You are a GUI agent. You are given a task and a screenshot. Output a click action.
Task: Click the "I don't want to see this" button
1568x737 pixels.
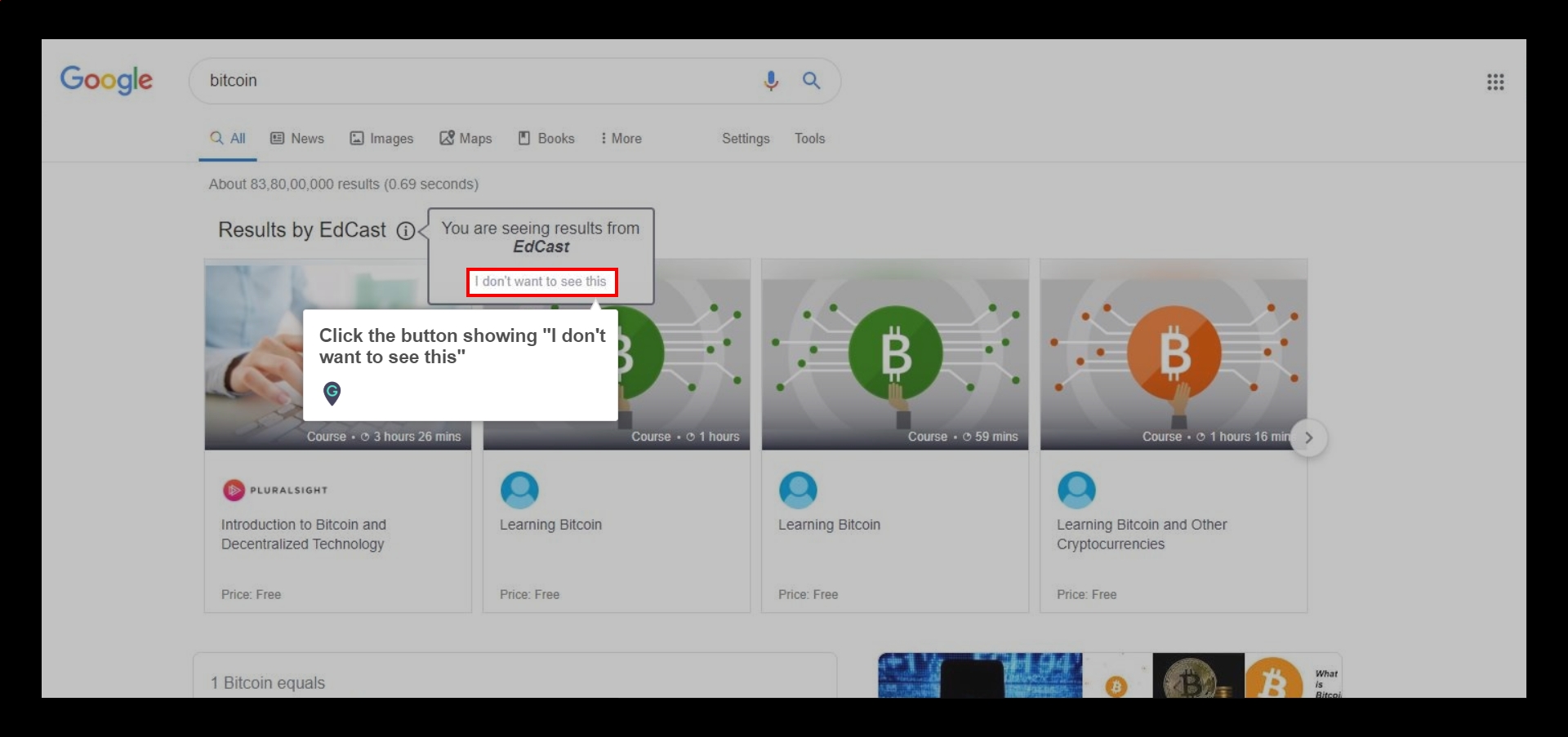(x=541, y=282)
